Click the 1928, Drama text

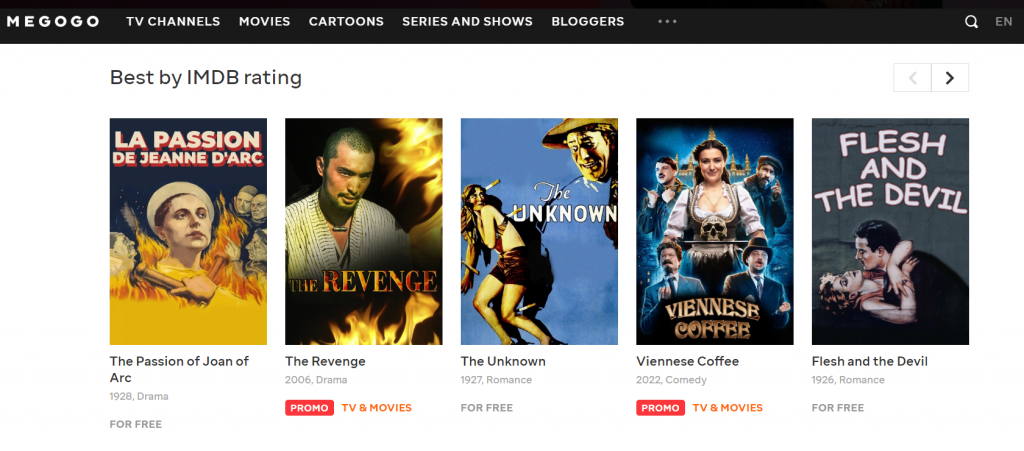point(139,396)
